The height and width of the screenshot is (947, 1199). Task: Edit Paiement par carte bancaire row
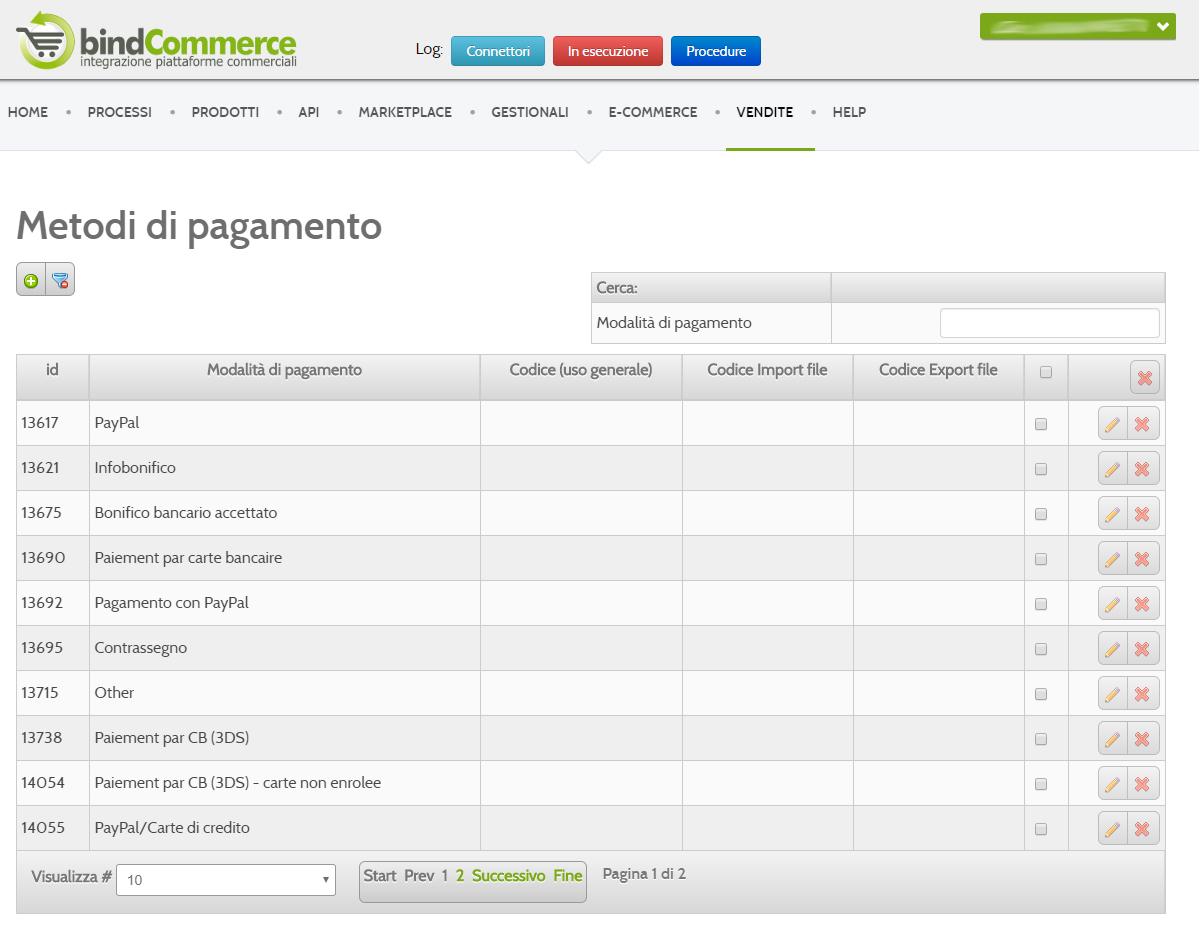click(x=1113, y=559)
